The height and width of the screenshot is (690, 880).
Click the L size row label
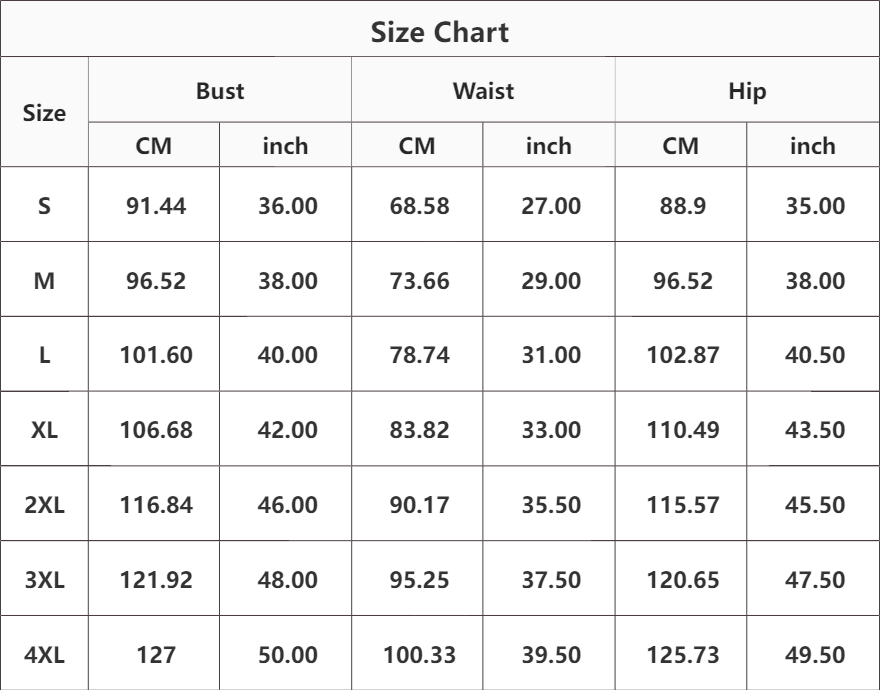tap(45, 356)
